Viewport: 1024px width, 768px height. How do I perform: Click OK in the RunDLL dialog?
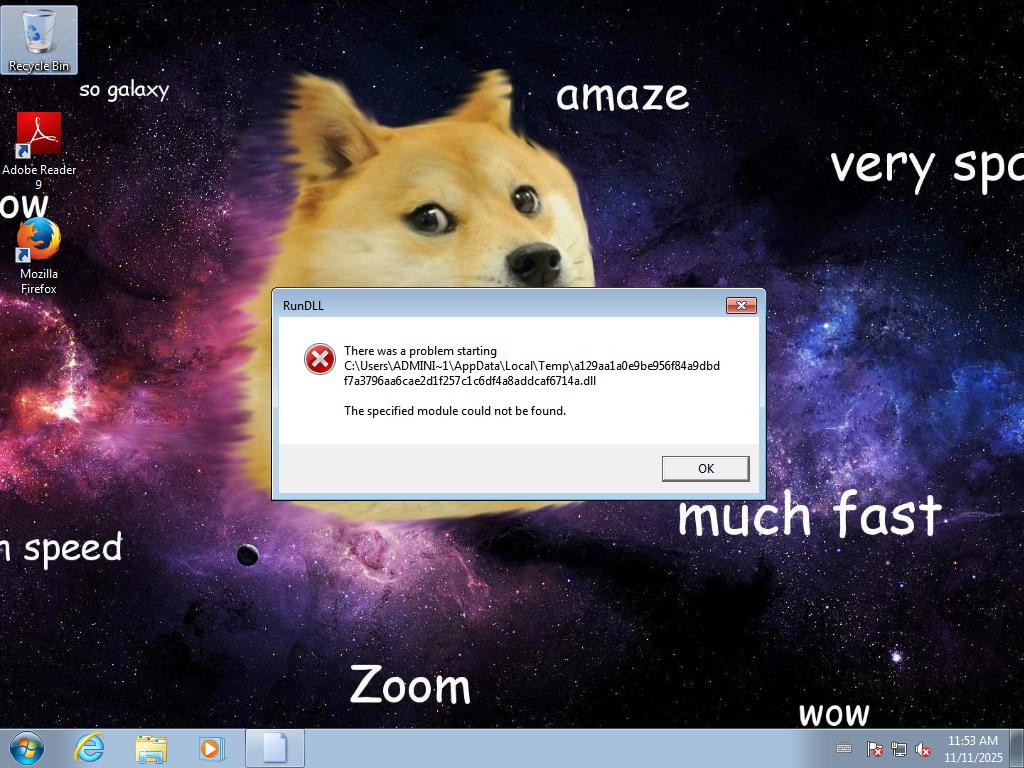(705, 468)
